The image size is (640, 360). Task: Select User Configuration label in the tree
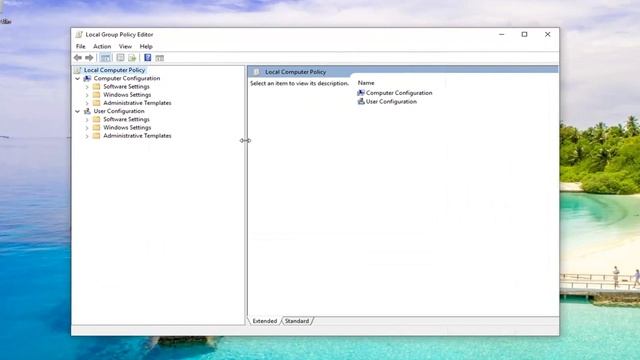click(119, 111)
